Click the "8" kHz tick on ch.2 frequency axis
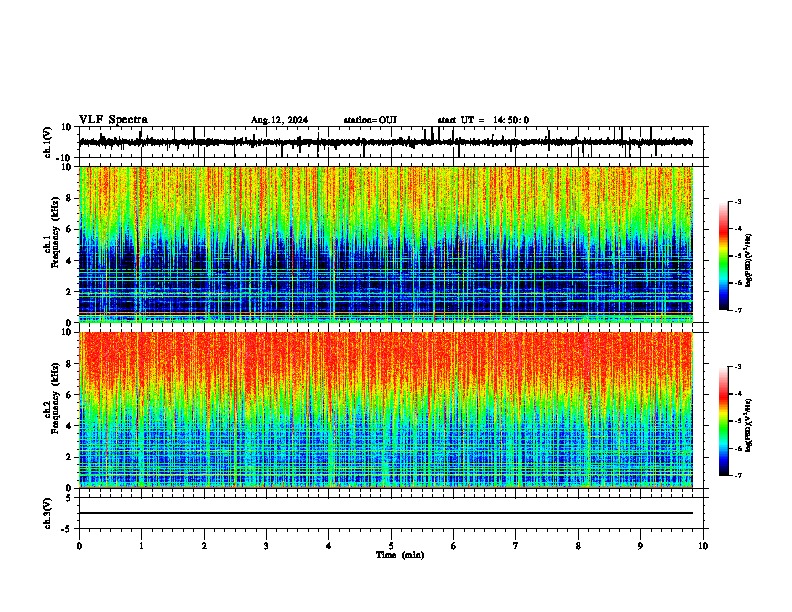This screenshot has height=612, width=792. (x=70, y=364)
